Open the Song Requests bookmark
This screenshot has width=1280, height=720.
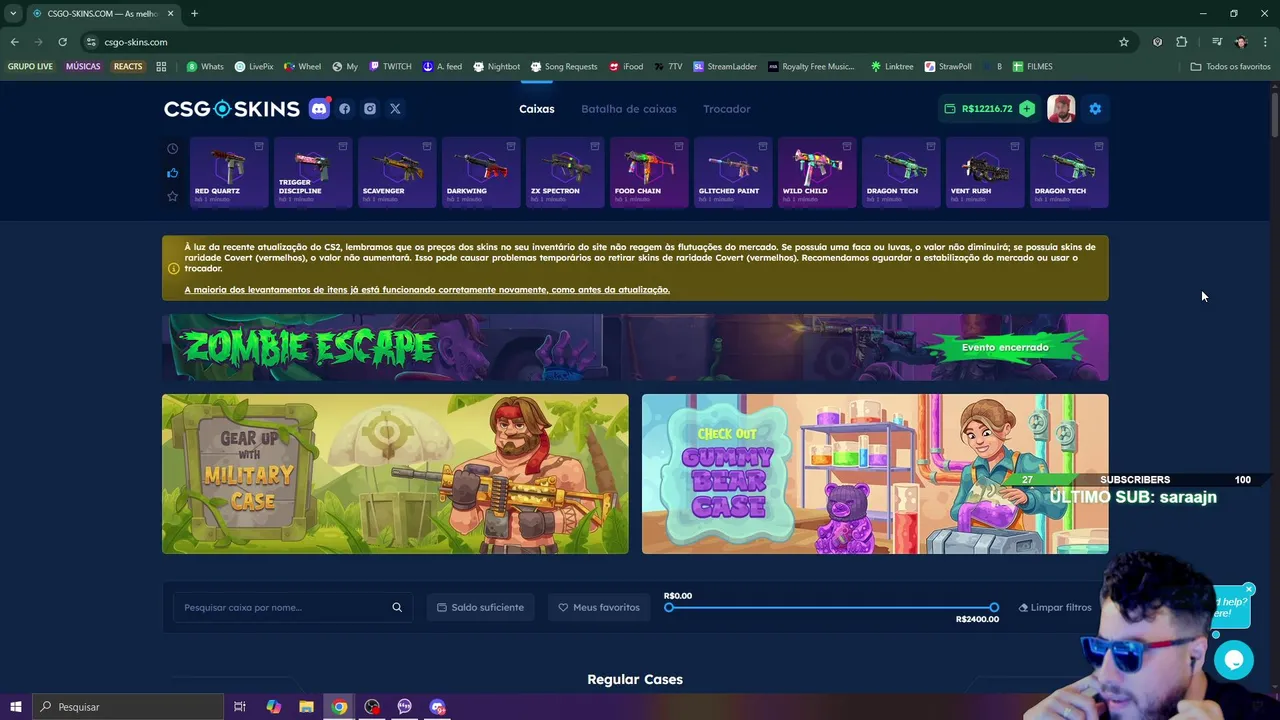tap(564, 67)
